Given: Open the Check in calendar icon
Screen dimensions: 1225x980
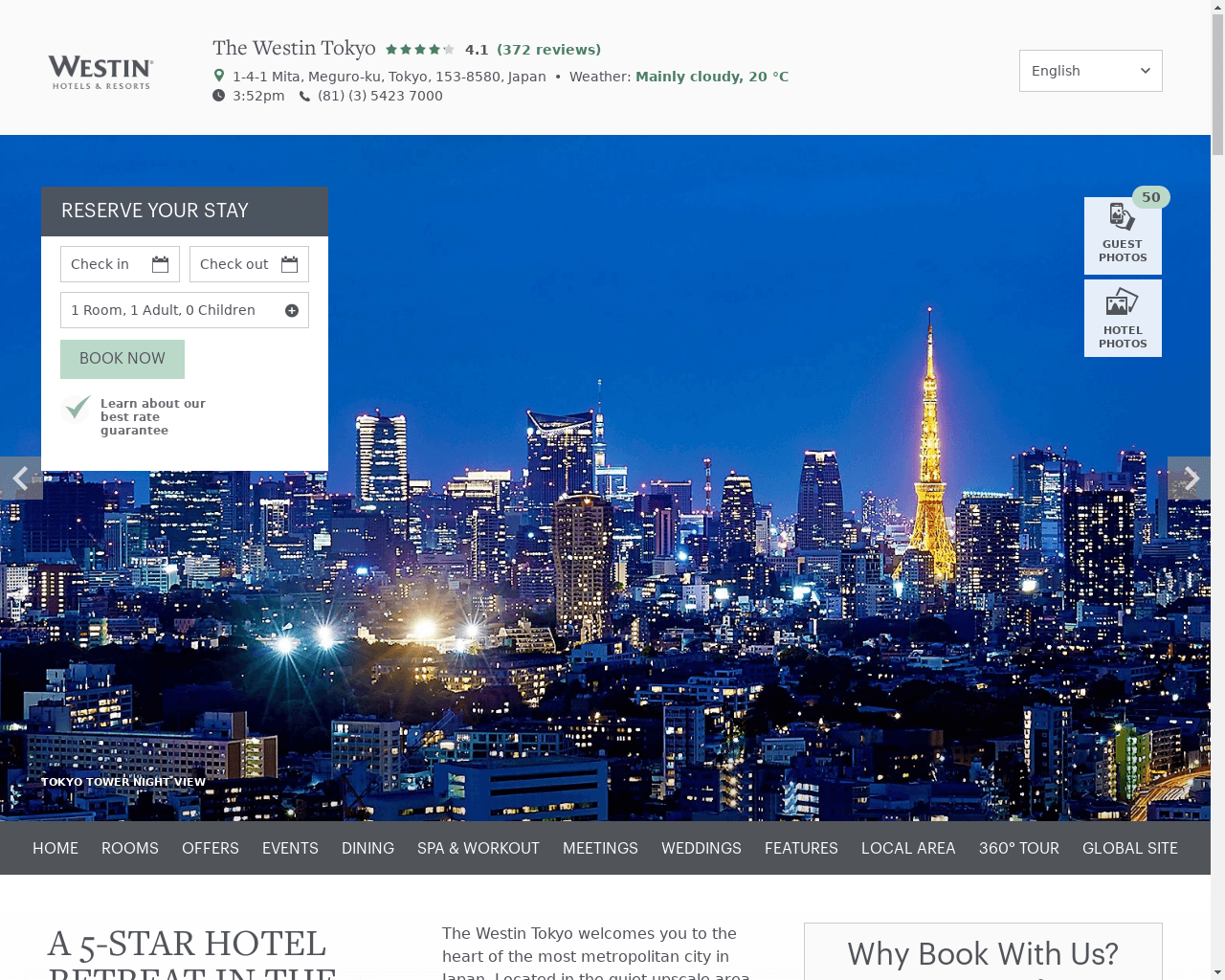Looking at the screenshot, I should [x=160, y=264].
